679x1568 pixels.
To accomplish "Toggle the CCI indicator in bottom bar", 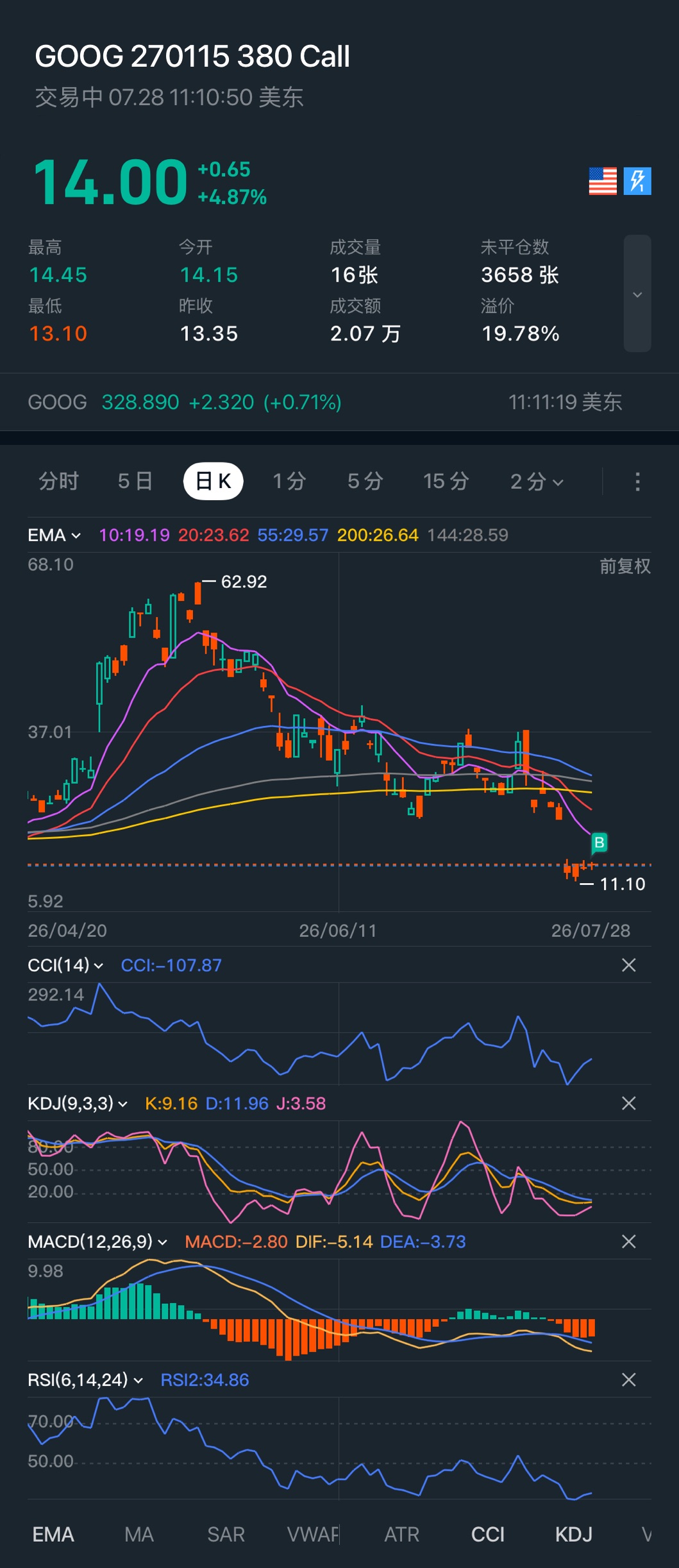I will coord(488,1535).
